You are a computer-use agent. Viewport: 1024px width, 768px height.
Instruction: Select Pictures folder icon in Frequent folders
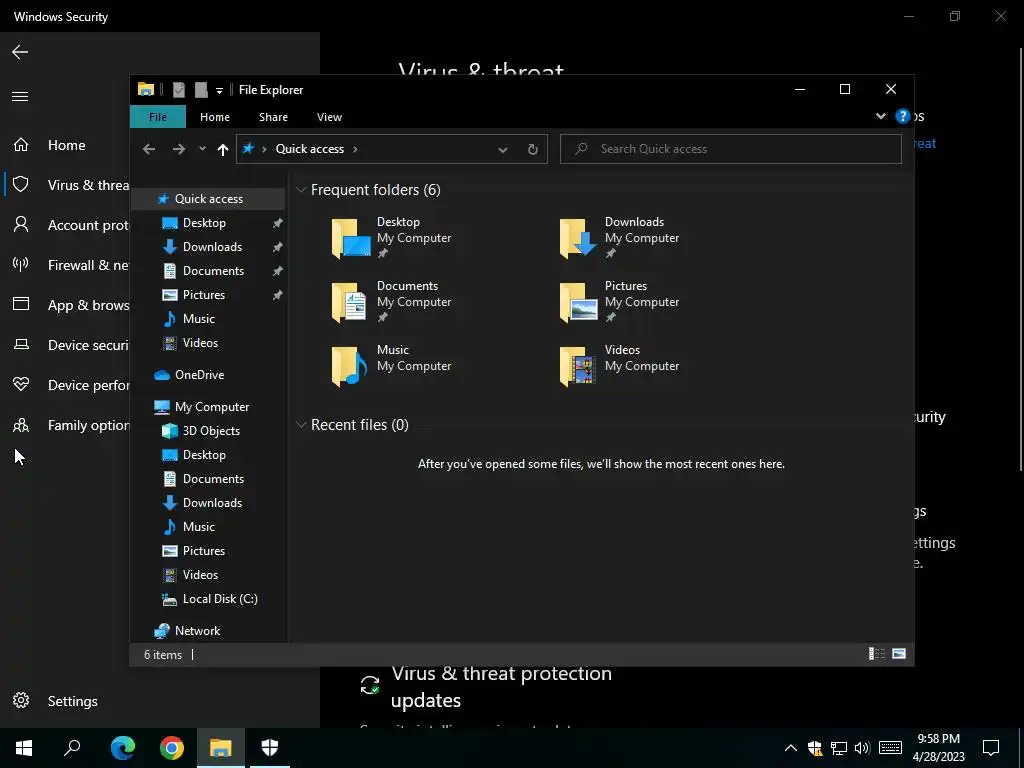point(579,302)
